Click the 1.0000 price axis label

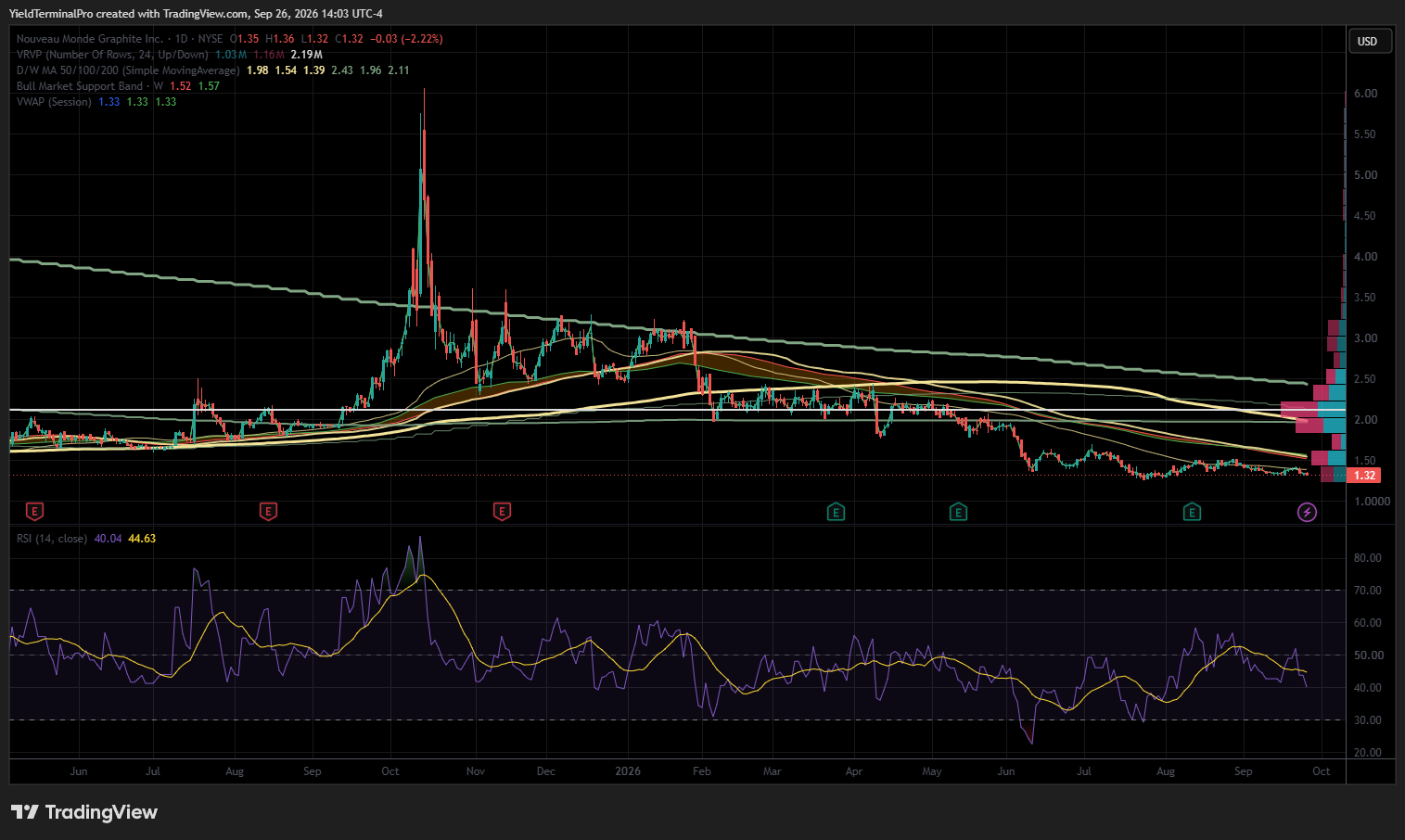tap(1373, 502)
